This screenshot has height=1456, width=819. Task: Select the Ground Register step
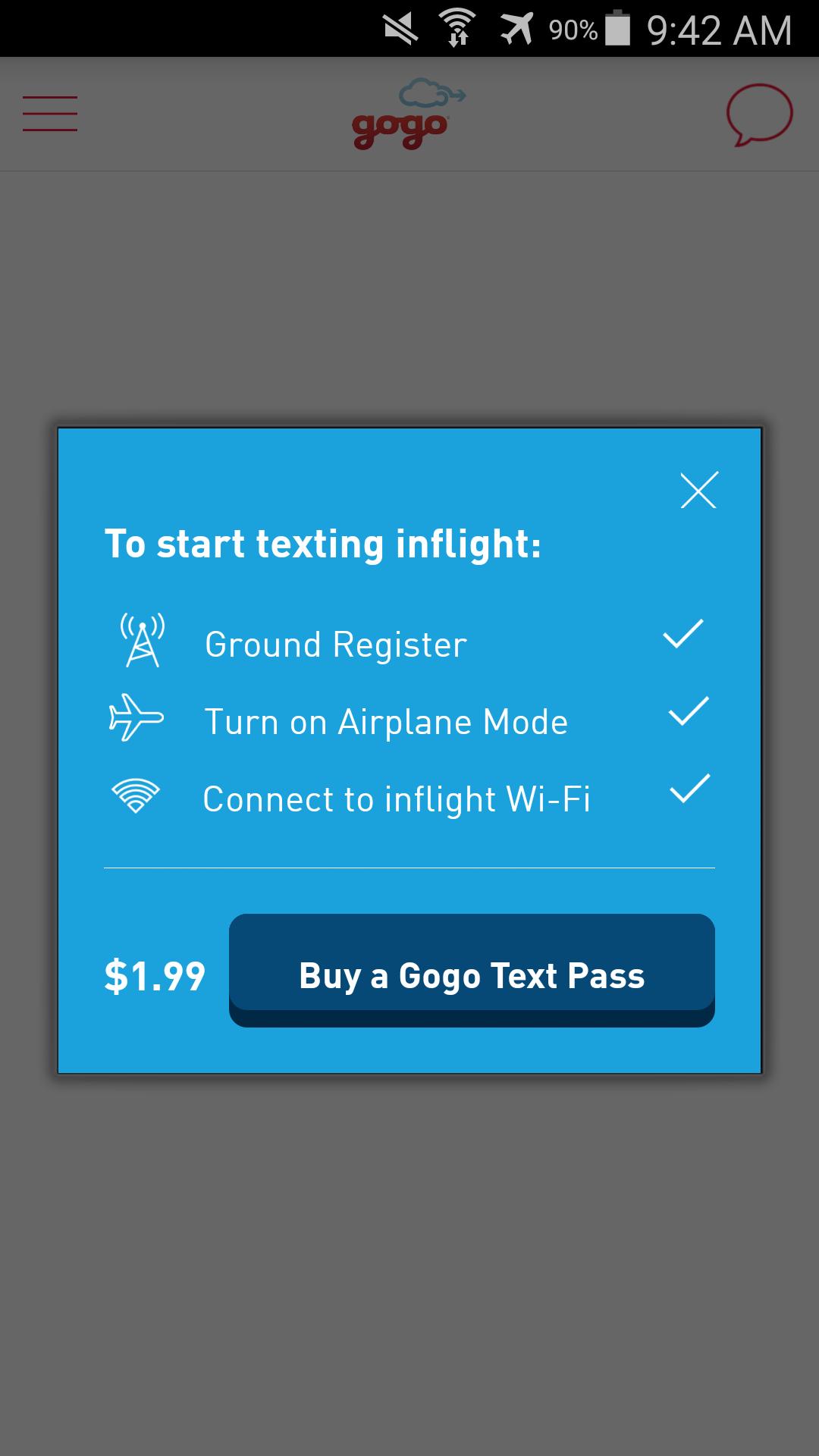(336, 645)
